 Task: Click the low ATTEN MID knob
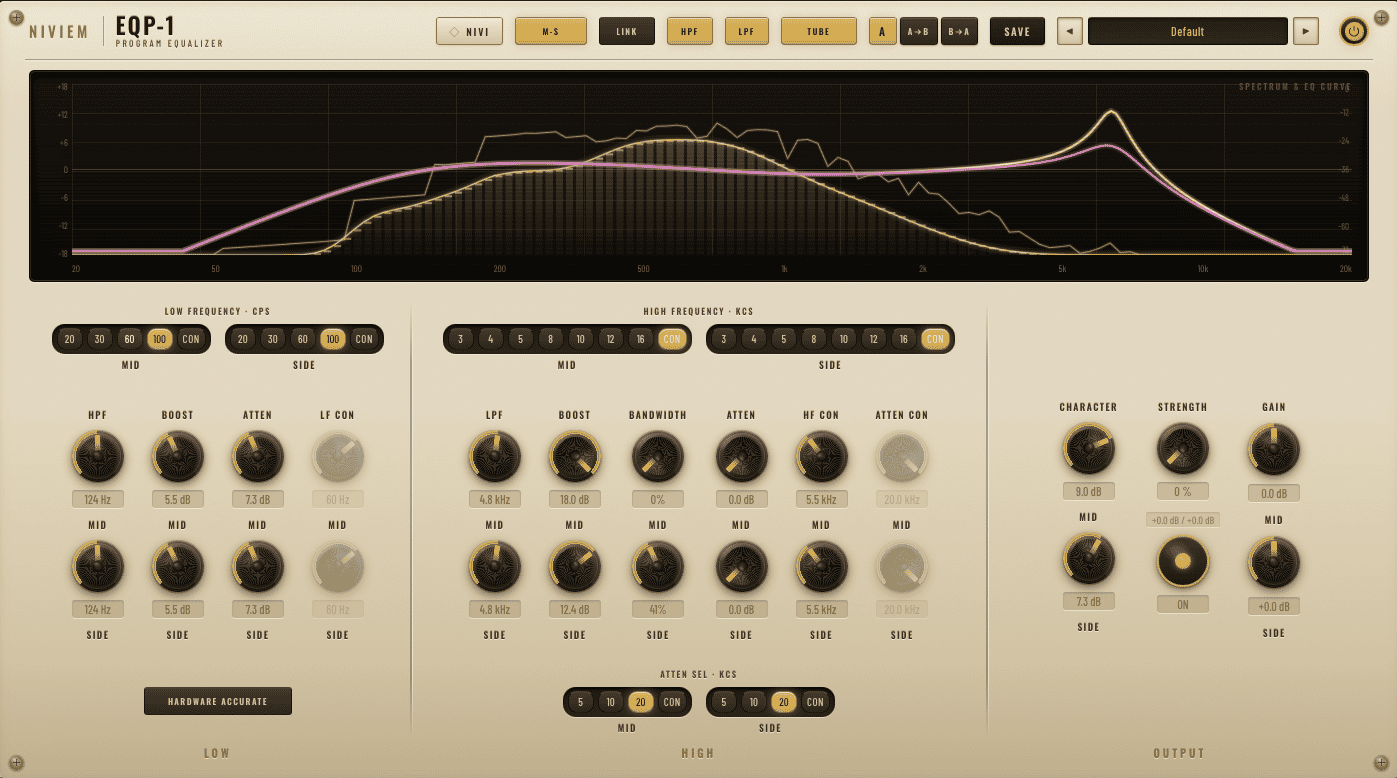click(x=258, y=457)
